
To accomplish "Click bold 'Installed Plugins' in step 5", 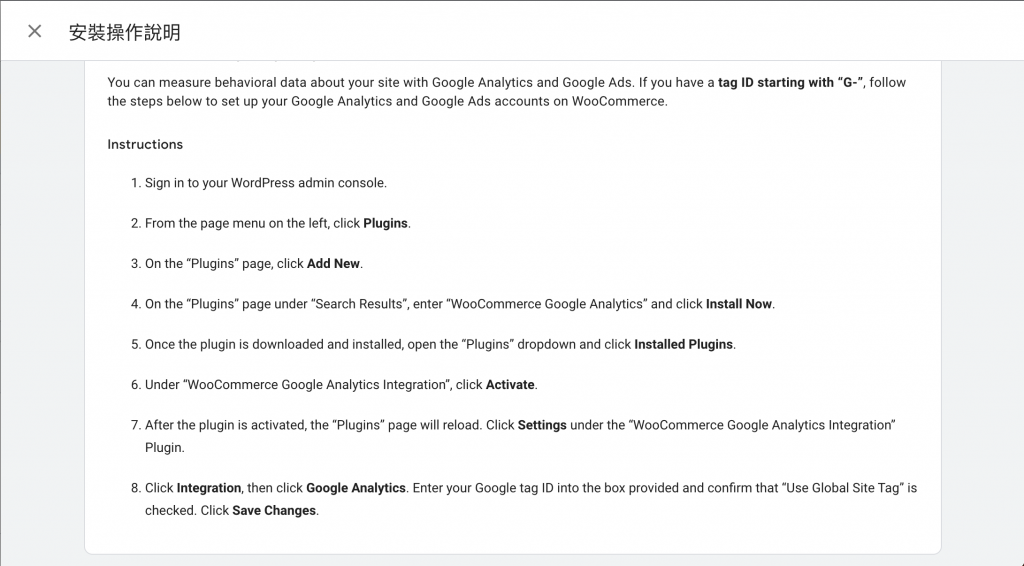I will [684, 344].
